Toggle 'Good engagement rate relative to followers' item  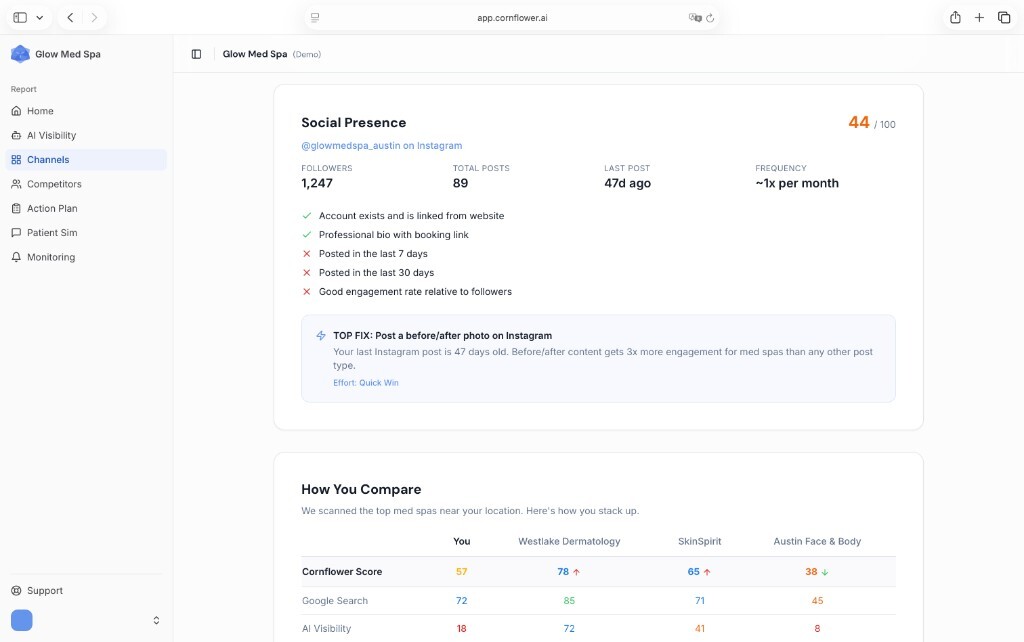306,291
